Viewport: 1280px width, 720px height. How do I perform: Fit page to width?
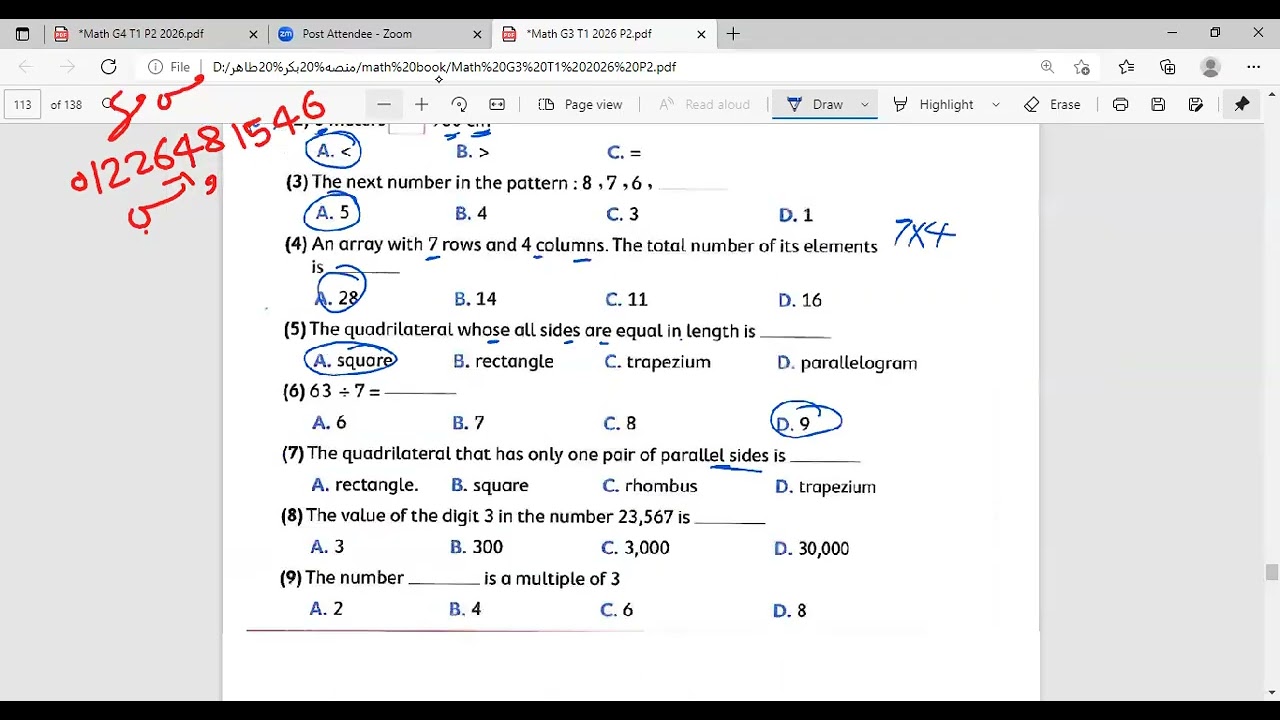tap(497, 104)
